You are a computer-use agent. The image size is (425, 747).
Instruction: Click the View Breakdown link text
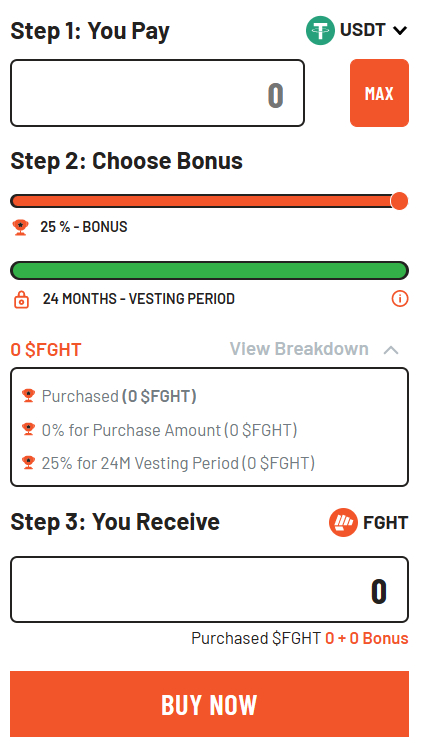pos(299,349)
